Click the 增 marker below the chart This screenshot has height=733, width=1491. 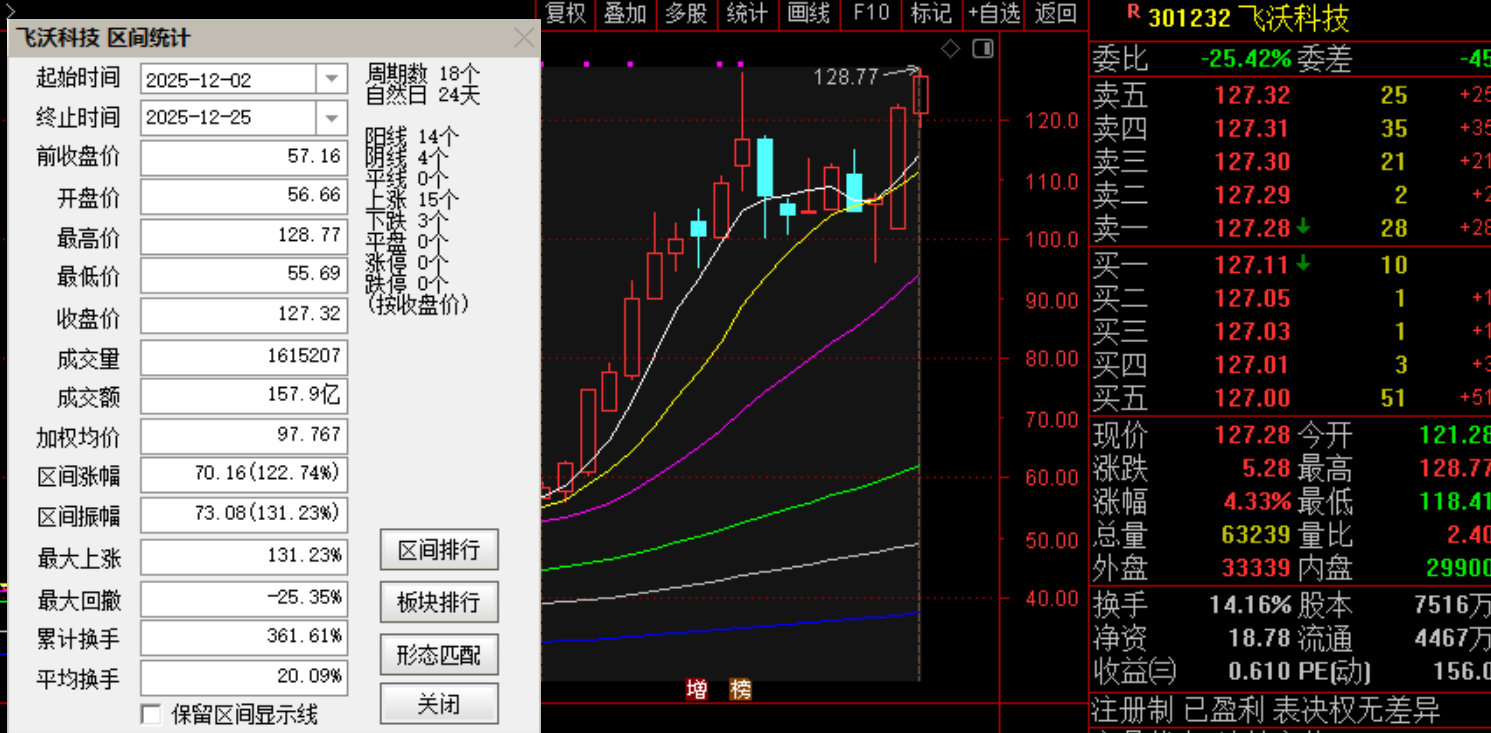697,690
